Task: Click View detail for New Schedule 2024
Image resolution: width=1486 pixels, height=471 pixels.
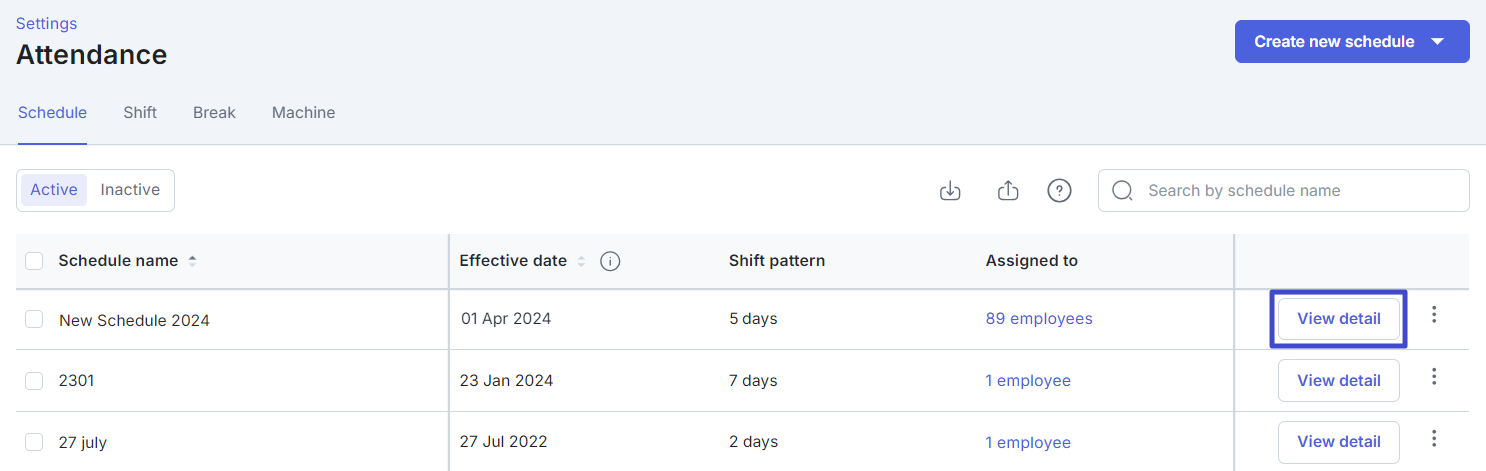Action: [1339, 319]
